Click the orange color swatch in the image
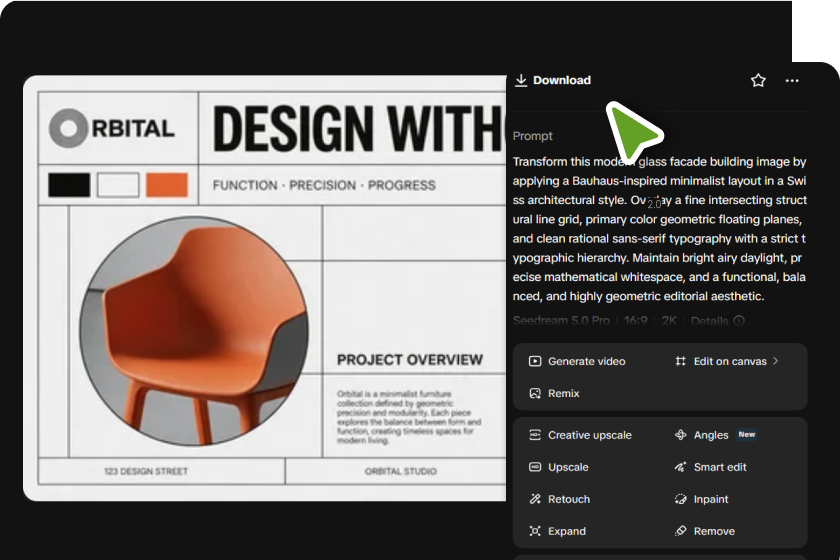Image resolution: width=840 pixels, height=560 pixels. tap(167, 185)
